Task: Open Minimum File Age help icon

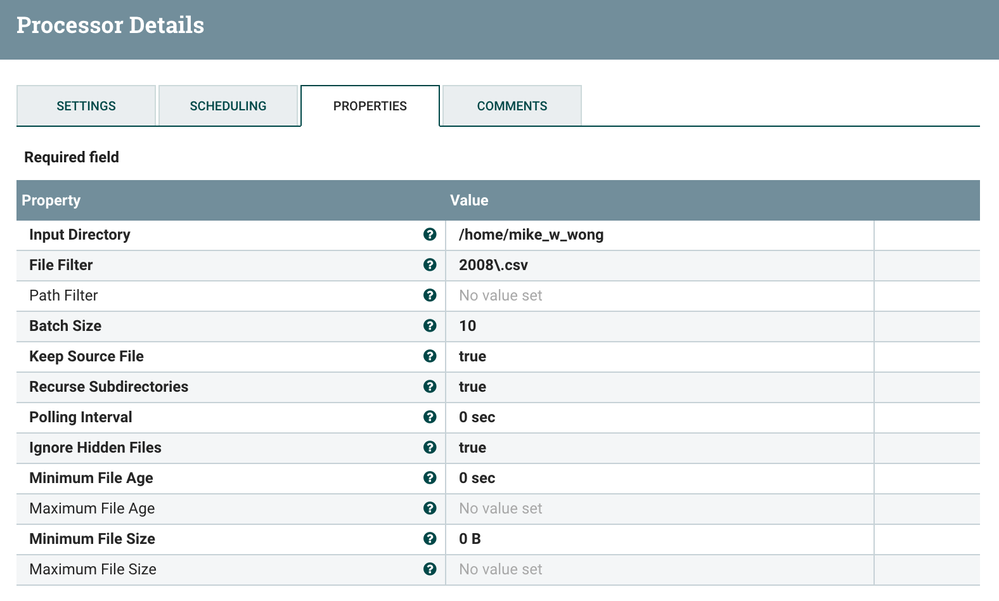Action: (429, 478)
